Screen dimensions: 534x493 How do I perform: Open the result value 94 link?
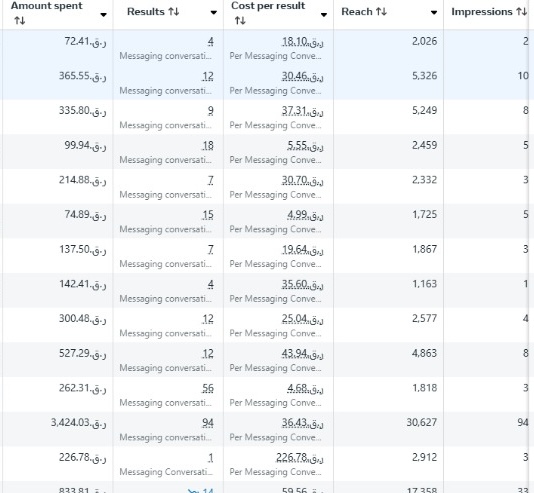(208, 423)
